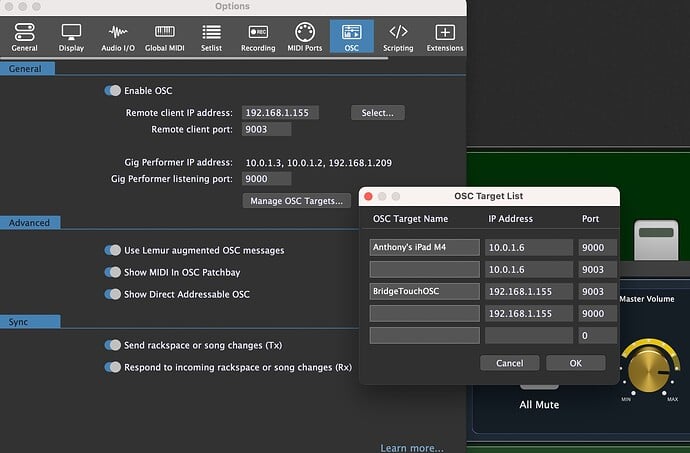Image resolution: width=690 pixels, height=453 pixels.
Task: Open the MIDI Ports settings
Action: [x=305, y=37]
